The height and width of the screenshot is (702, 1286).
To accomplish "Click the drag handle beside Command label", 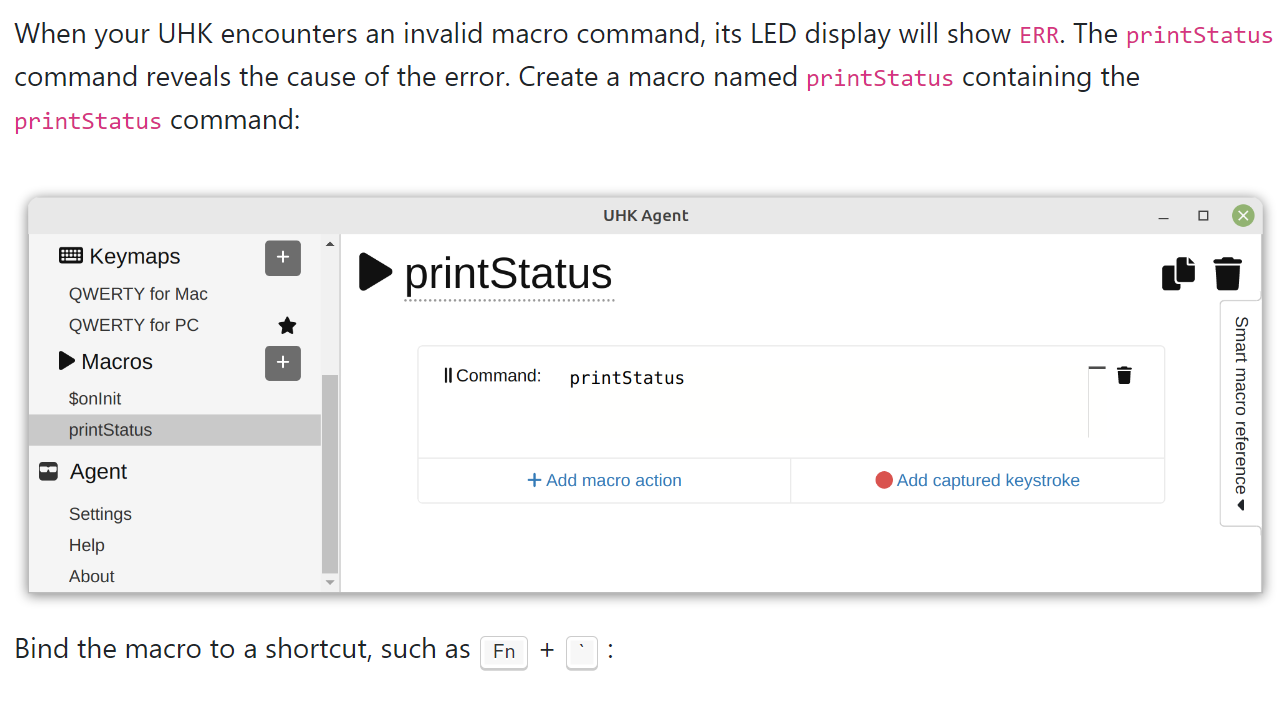I will pos(448,376).
